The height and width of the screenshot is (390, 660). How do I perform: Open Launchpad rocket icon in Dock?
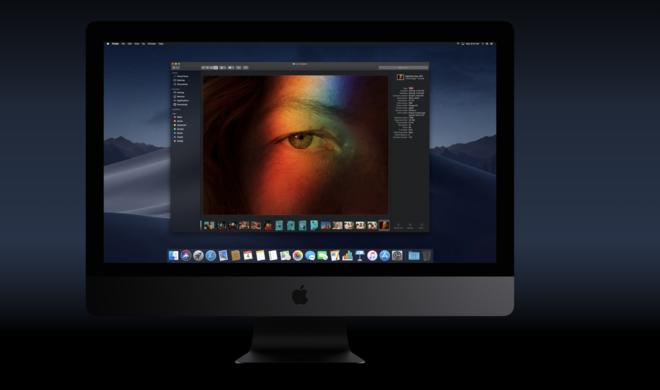click(198, 255)
